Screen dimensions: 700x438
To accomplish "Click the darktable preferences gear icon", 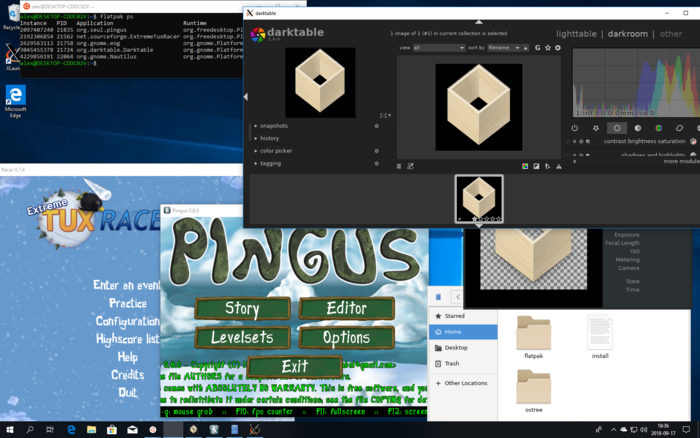I will [x=560, y=47].
